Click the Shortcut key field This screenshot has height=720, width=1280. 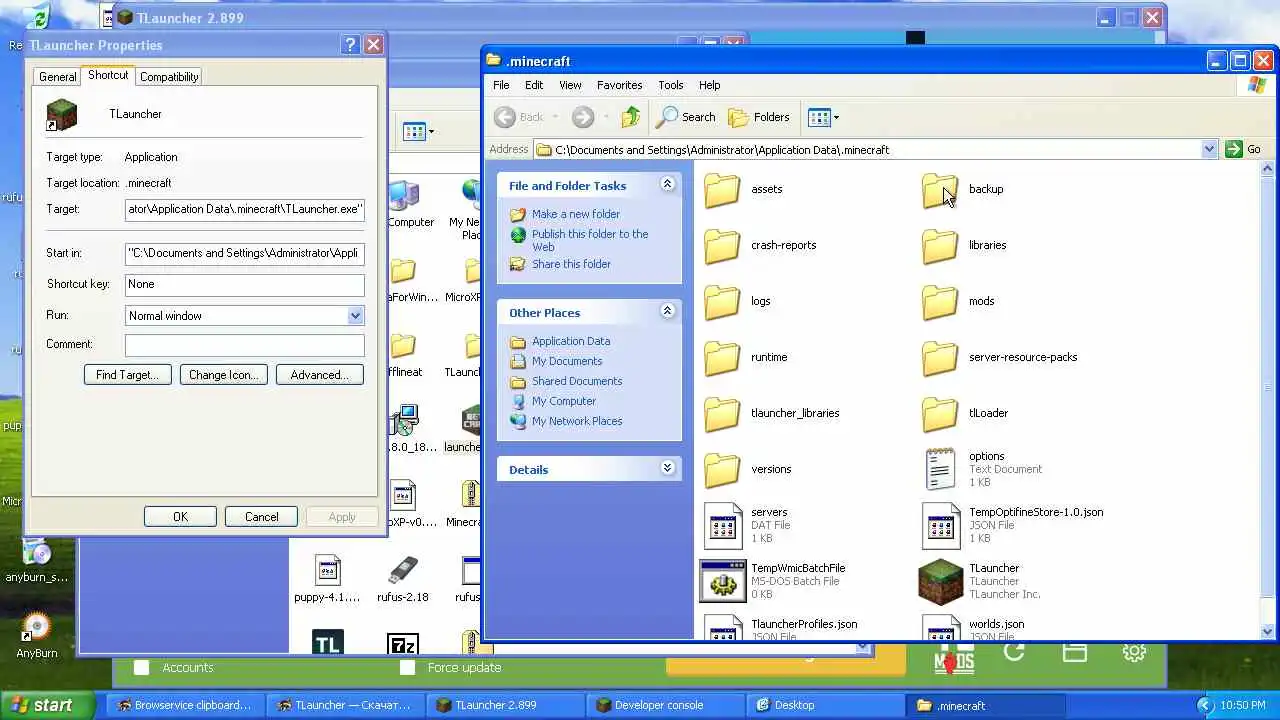[x=245, y=284]
